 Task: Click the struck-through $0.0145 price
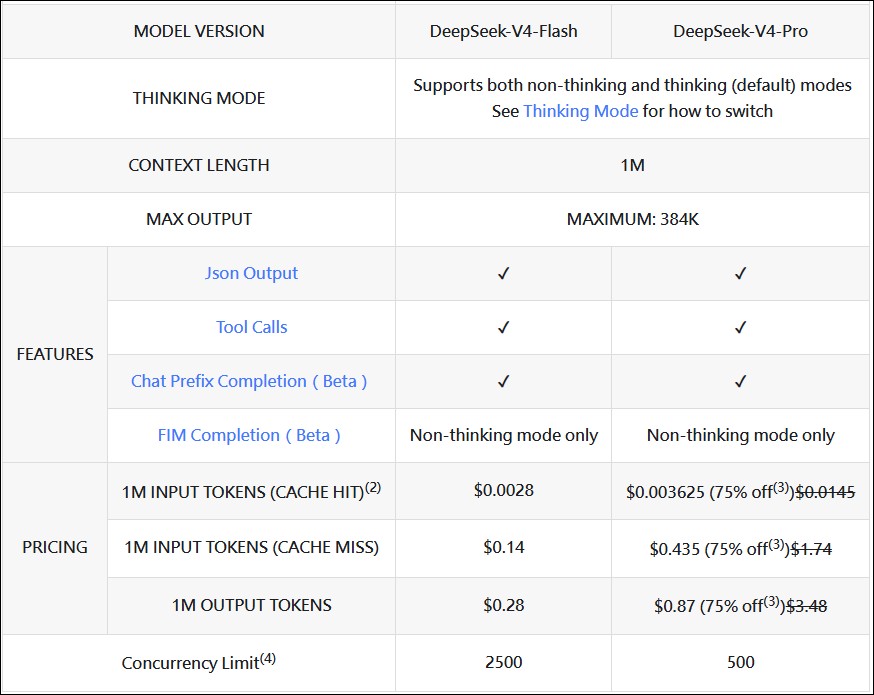(x=825, y=492)
